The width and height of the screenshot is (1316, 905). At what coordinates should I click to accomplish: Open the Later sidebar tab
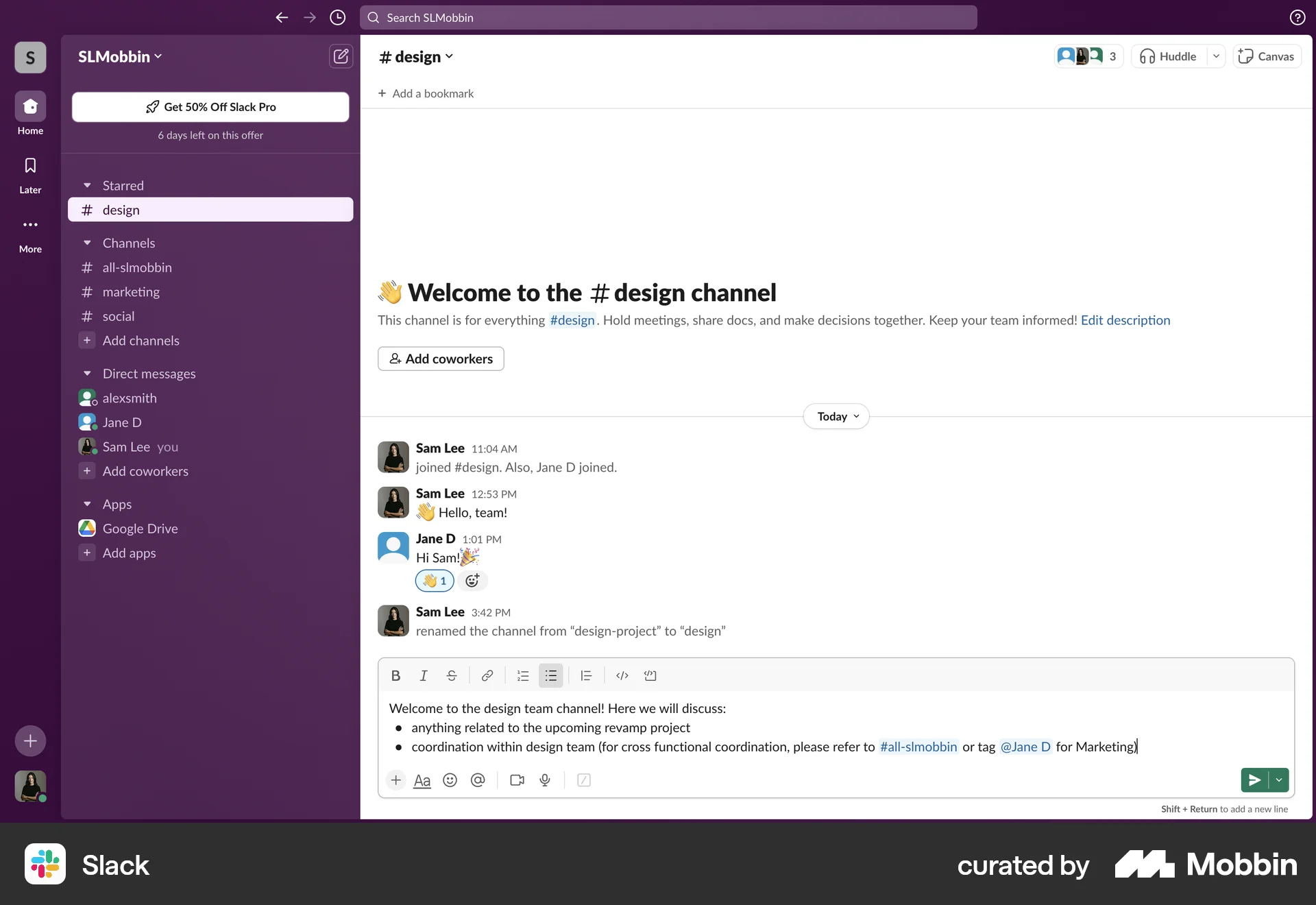[29, 173]
